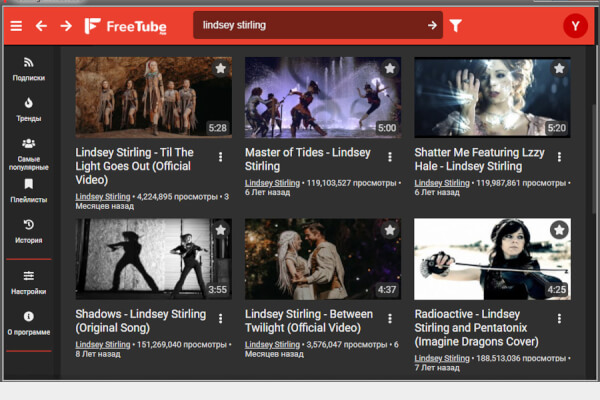Favorite Til The Light Goes Out video star

(x=220, y=69)
